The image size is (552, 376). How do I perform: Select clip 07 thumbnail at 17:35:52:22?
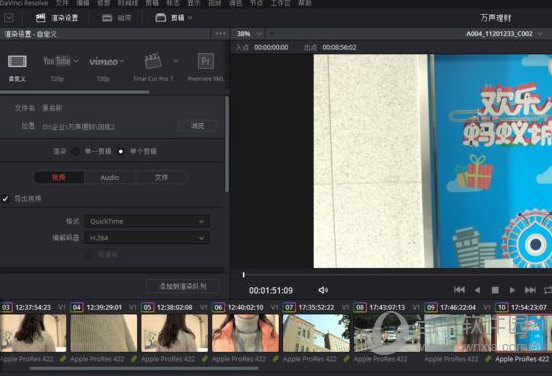point(316,333)
